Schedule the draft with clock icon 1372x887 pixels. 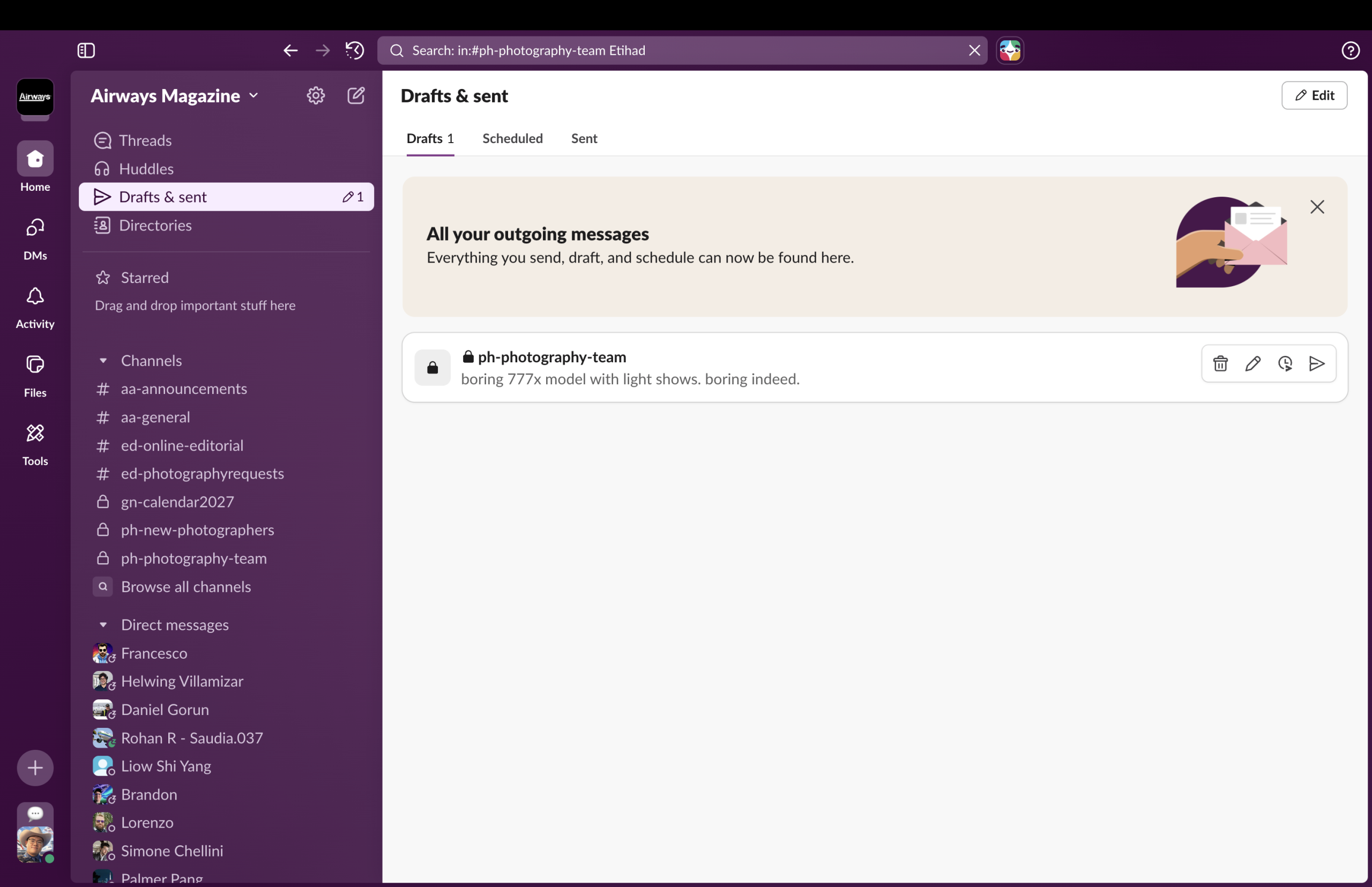click(x=1285, y=363)
